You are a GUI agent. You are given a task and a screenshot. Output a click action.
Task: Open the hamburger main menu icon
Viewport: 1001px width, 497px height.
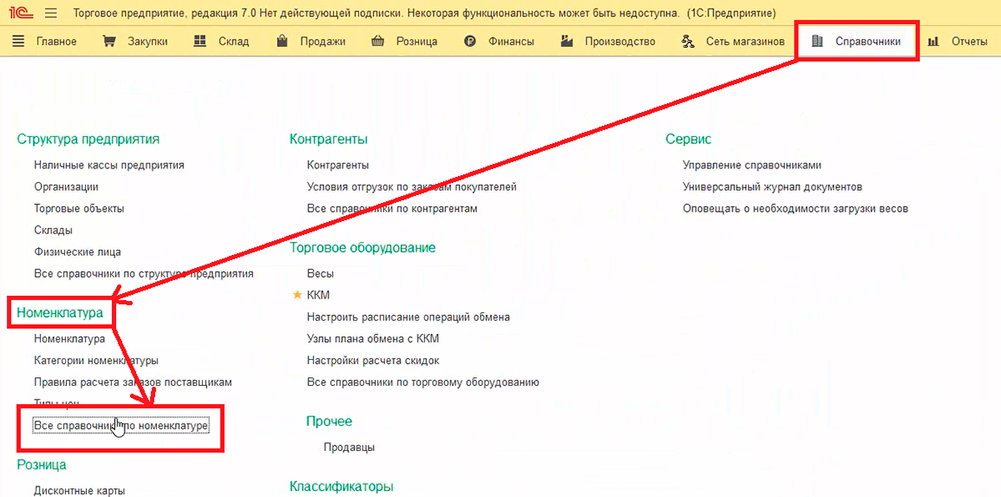coord(51,13)
